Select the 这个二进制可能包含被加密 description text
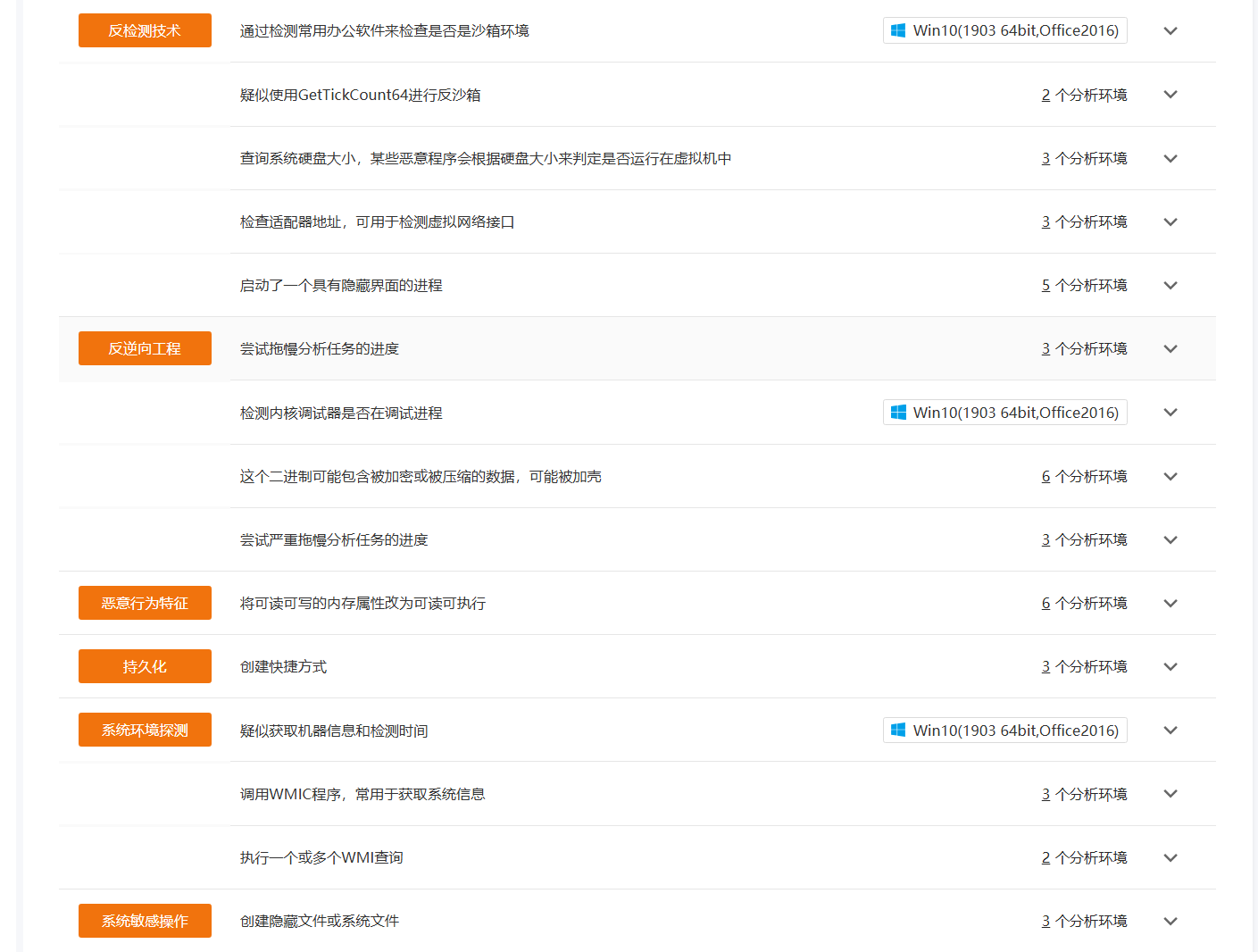The height and width of the screenshot is (952, 1258). coord(421,476)
